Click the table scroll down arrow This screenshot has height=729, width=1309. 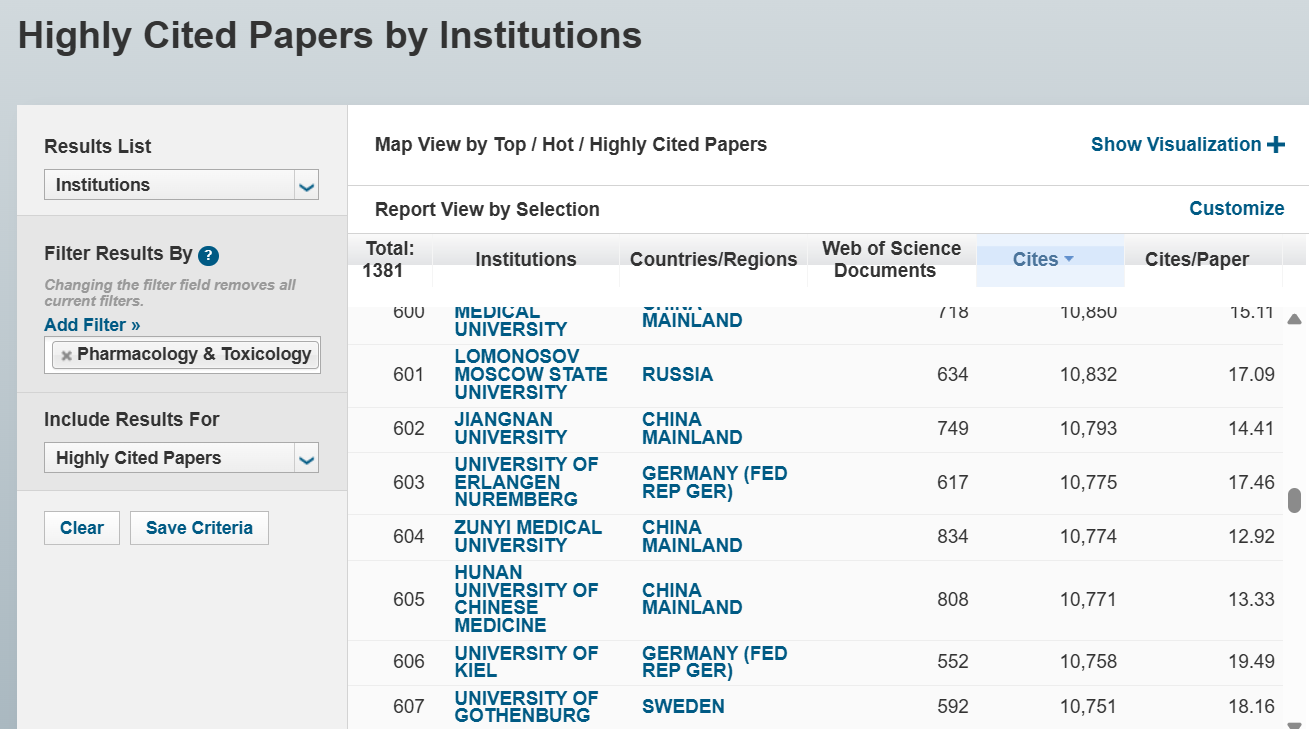tap(1294, 724)
